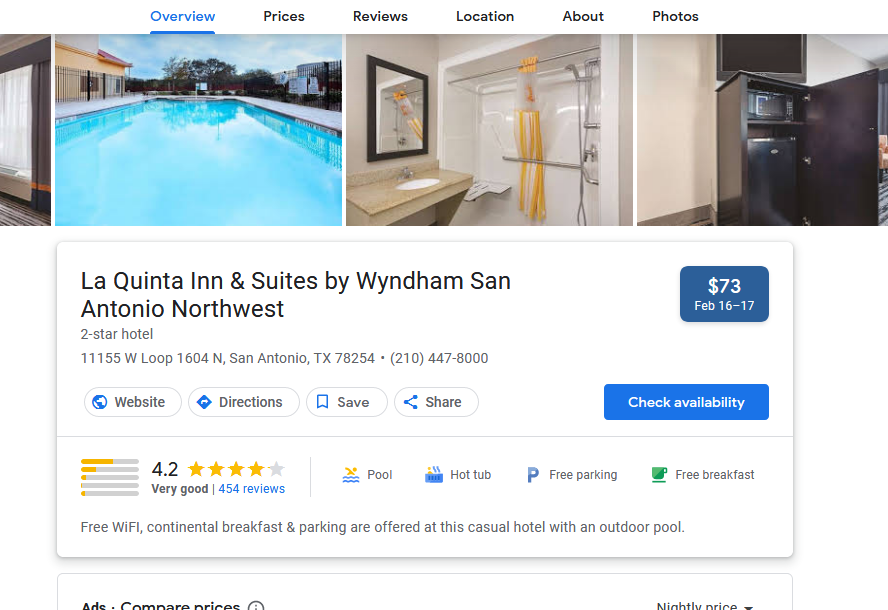Open the bathroom shower photo
The width and height of the screenshot is (888, 610).
coord(489,130)
